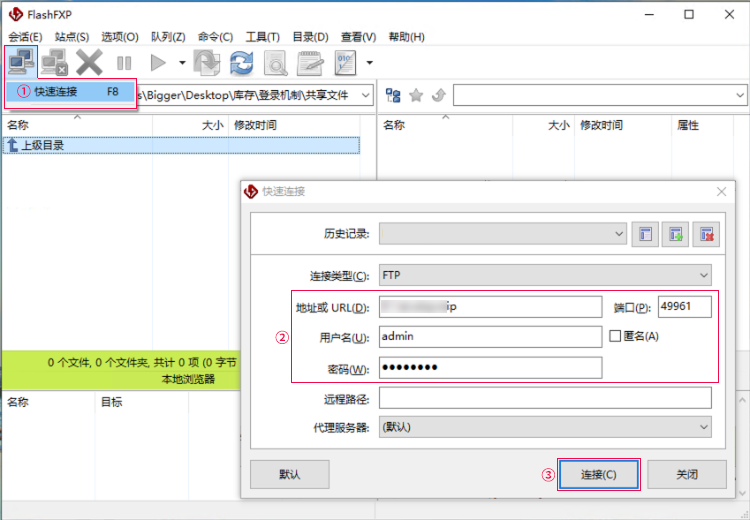Image resolution: width=750 pixels, height=520 pixels.
Task: Click the 关闭 button
Action: [687, 474]
